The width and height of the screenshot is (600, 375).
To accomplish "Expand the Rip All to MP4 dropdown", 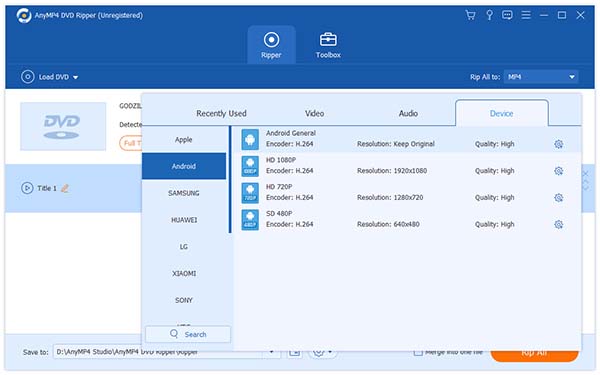I will (541, 77).
